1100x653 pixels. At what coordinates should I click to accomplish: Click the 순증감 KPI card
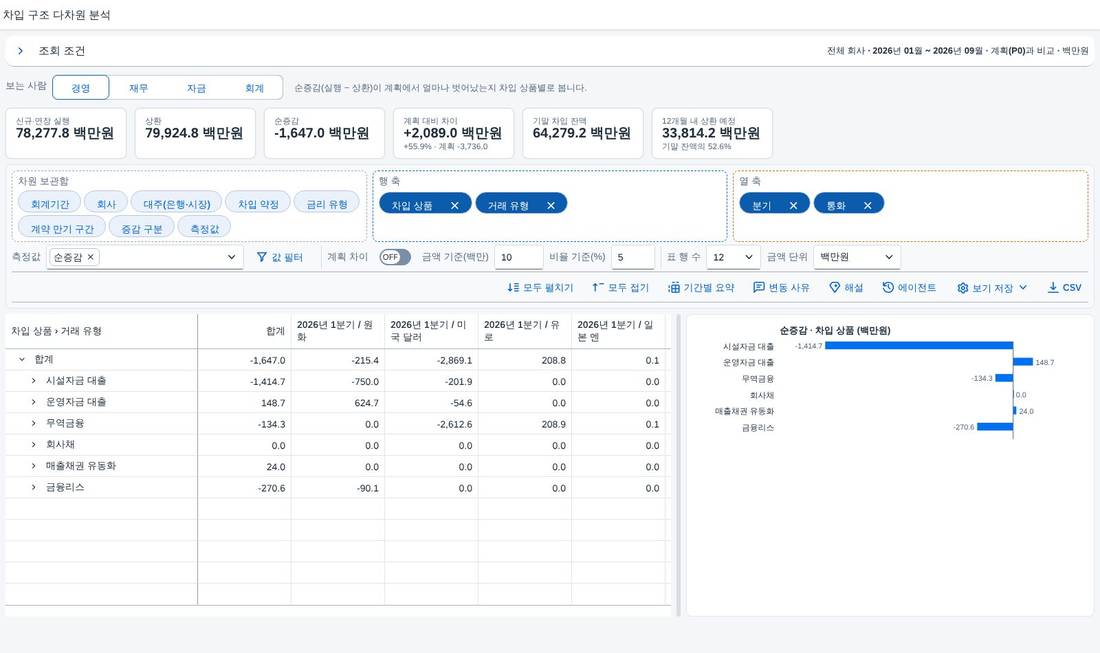(x=324, y=133)
